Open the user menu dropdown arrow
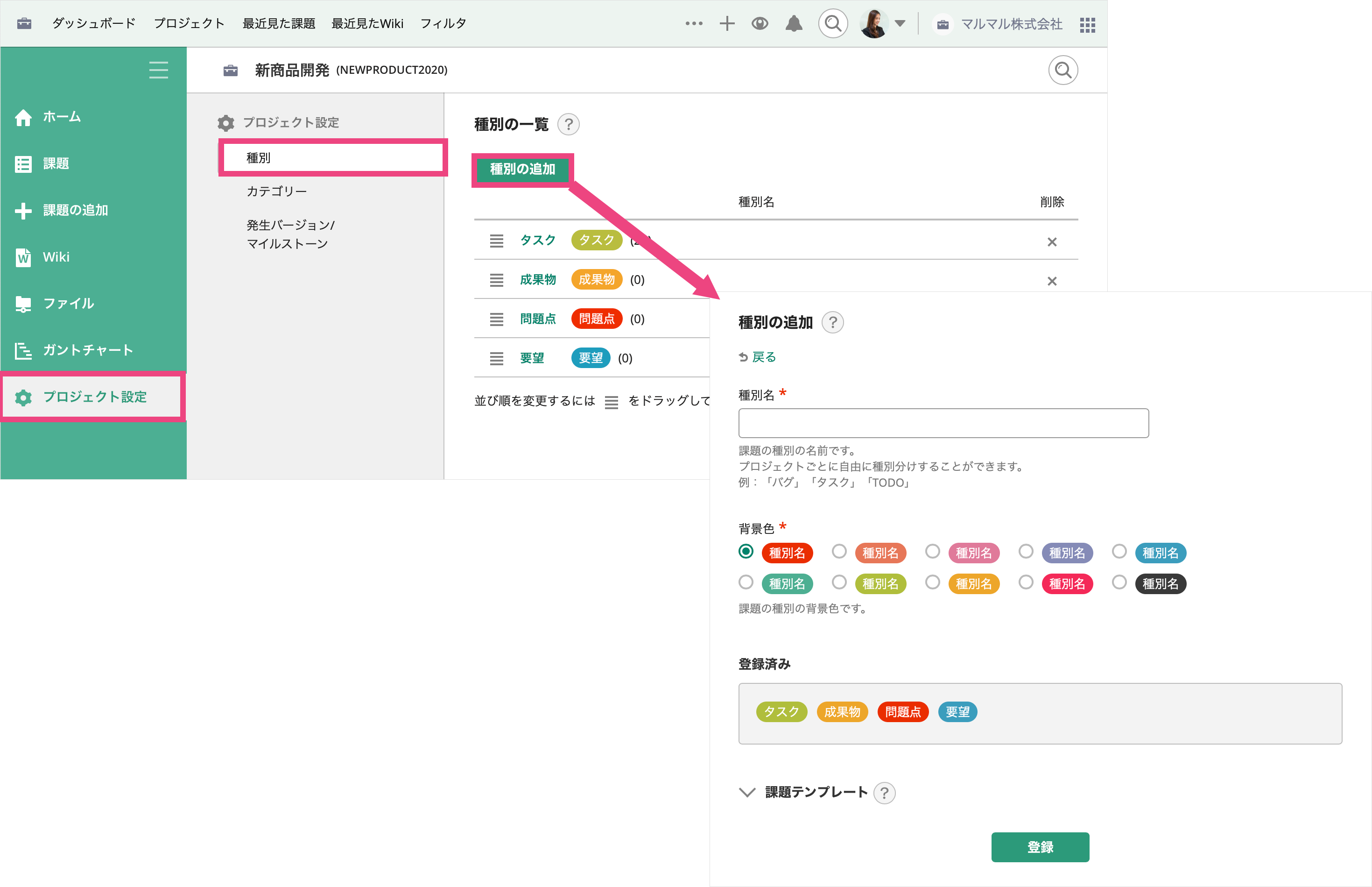 coord(900,24)
